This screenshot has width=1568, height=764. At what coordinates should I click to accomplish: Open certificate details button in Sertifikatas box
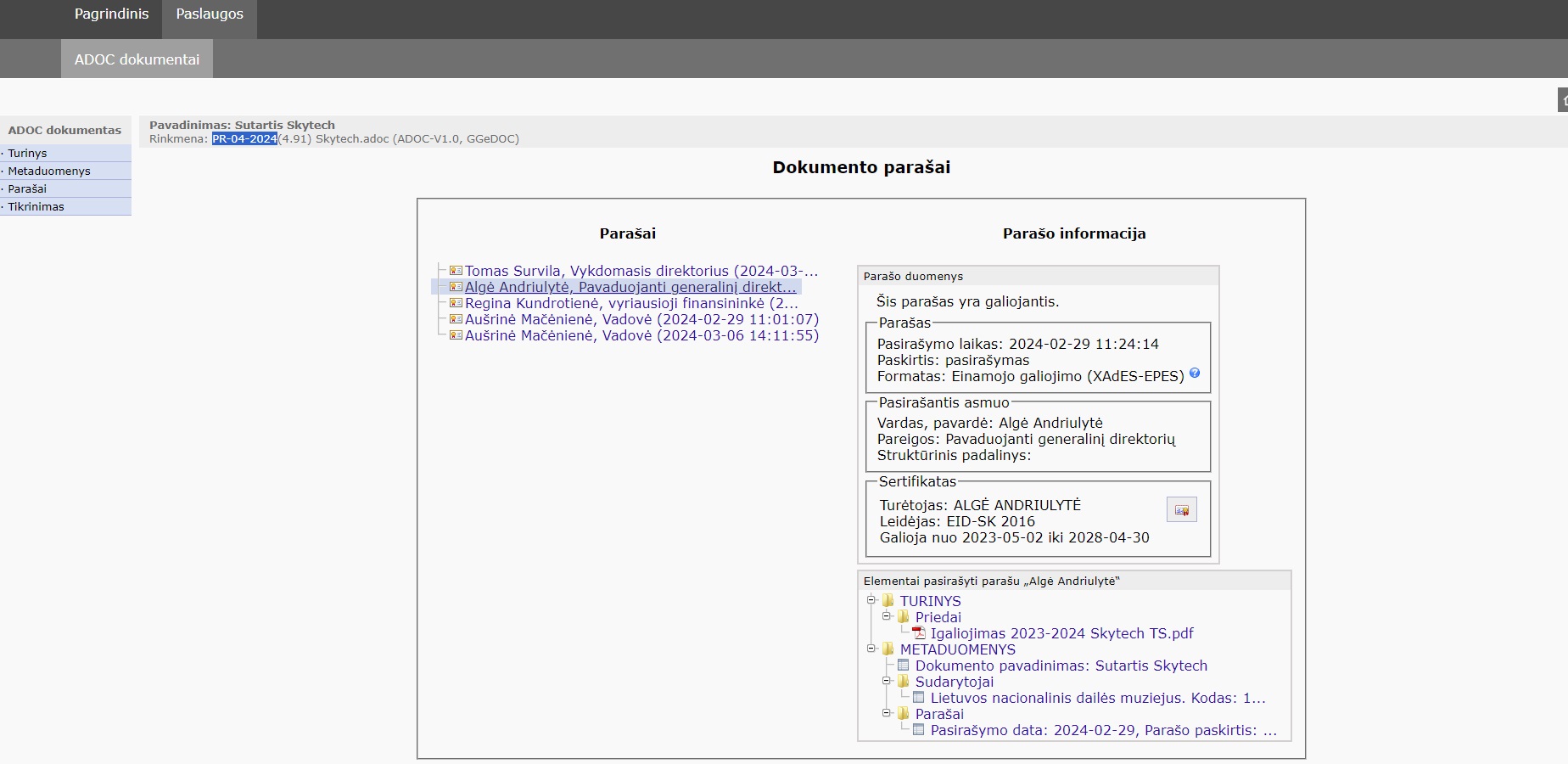1181,510
